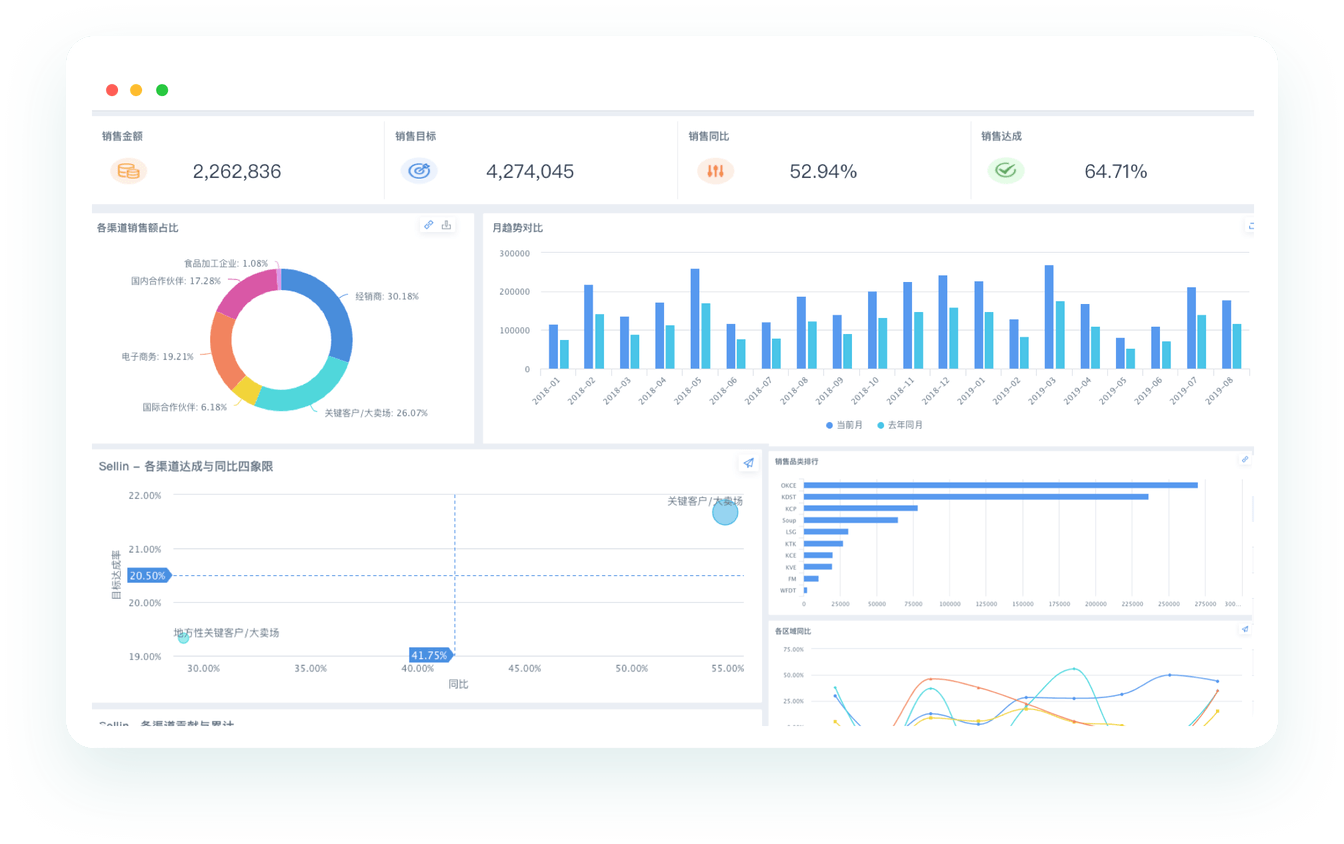Click the send icon on 各区域同比 panel

(1245, 630)
